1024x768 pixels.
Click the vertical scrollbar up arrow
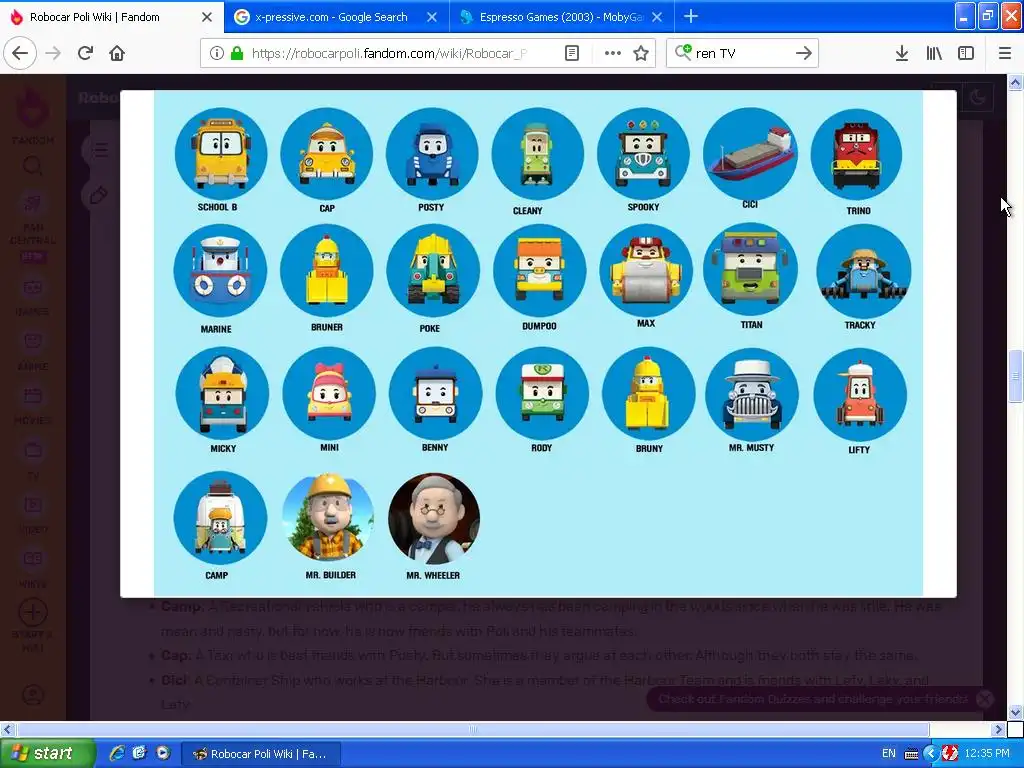coord(1016,82)
